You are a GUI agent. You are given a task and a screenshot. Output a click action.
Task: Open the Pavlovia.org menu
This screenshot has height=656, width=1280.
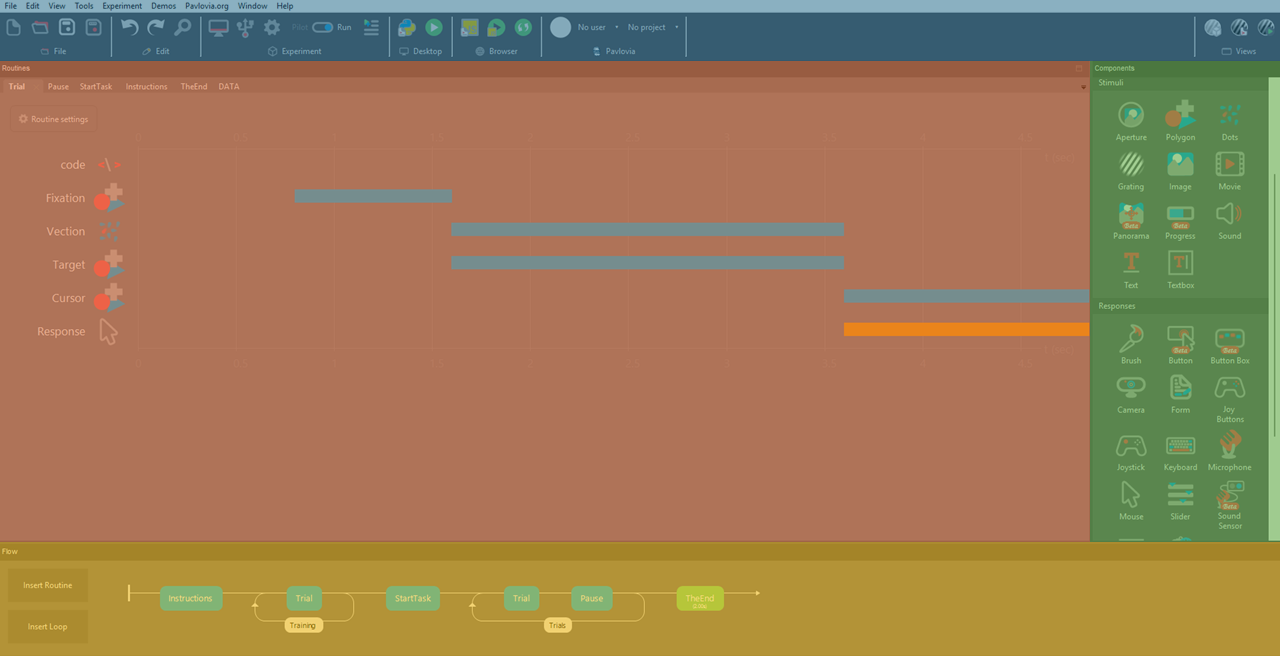[x=207, y=6]
